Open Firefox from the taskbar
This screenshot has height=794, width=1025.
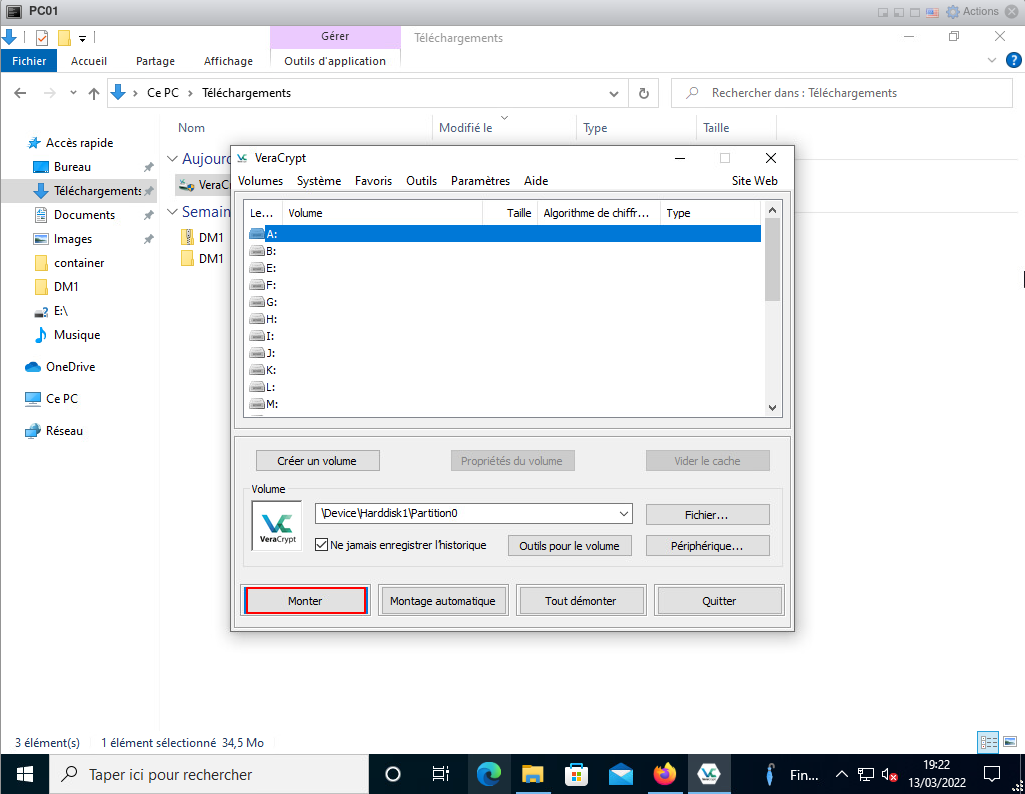coord(664,774)
